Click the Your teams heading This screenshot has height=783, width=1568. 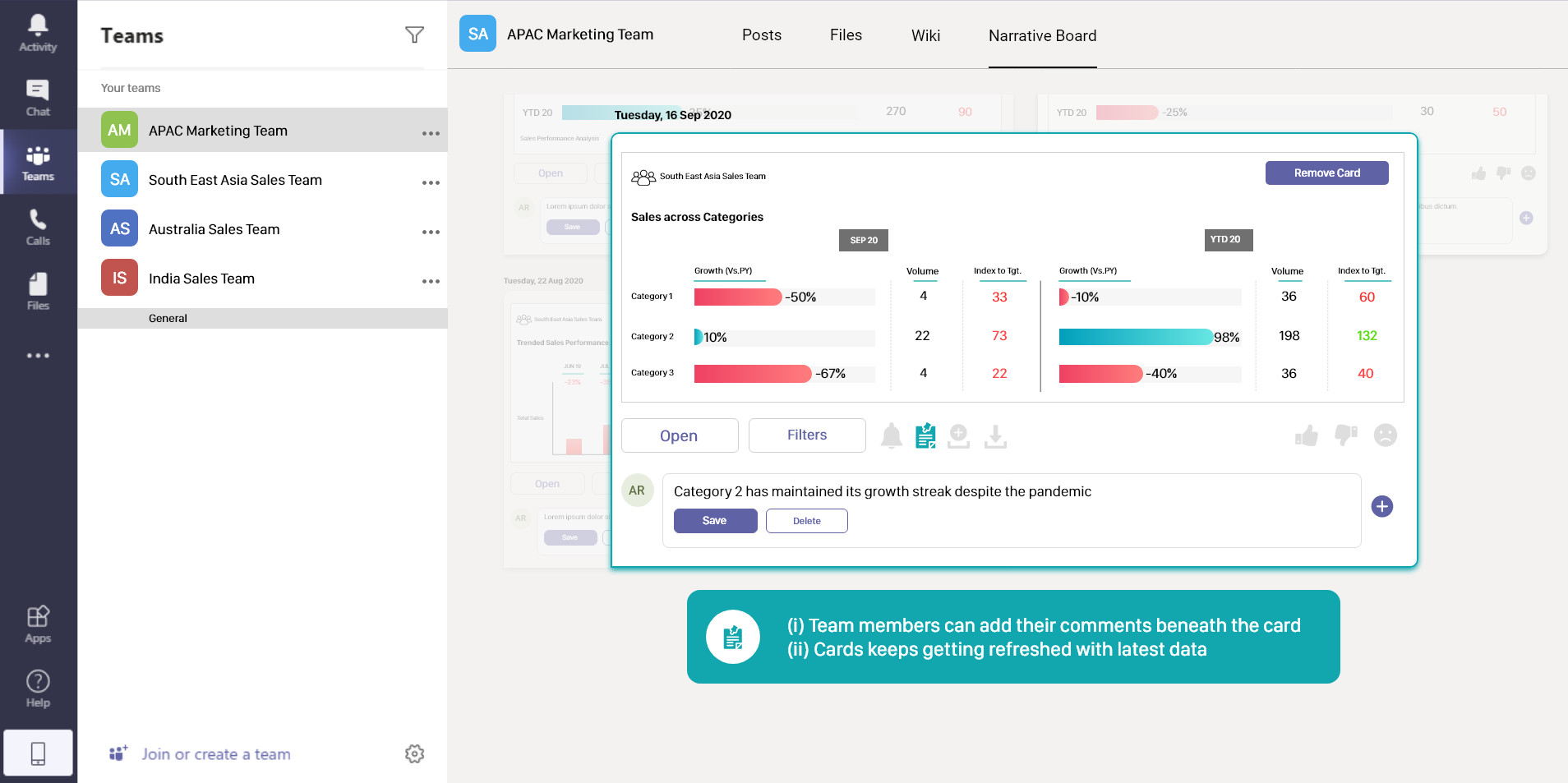[x=131, y=88]
